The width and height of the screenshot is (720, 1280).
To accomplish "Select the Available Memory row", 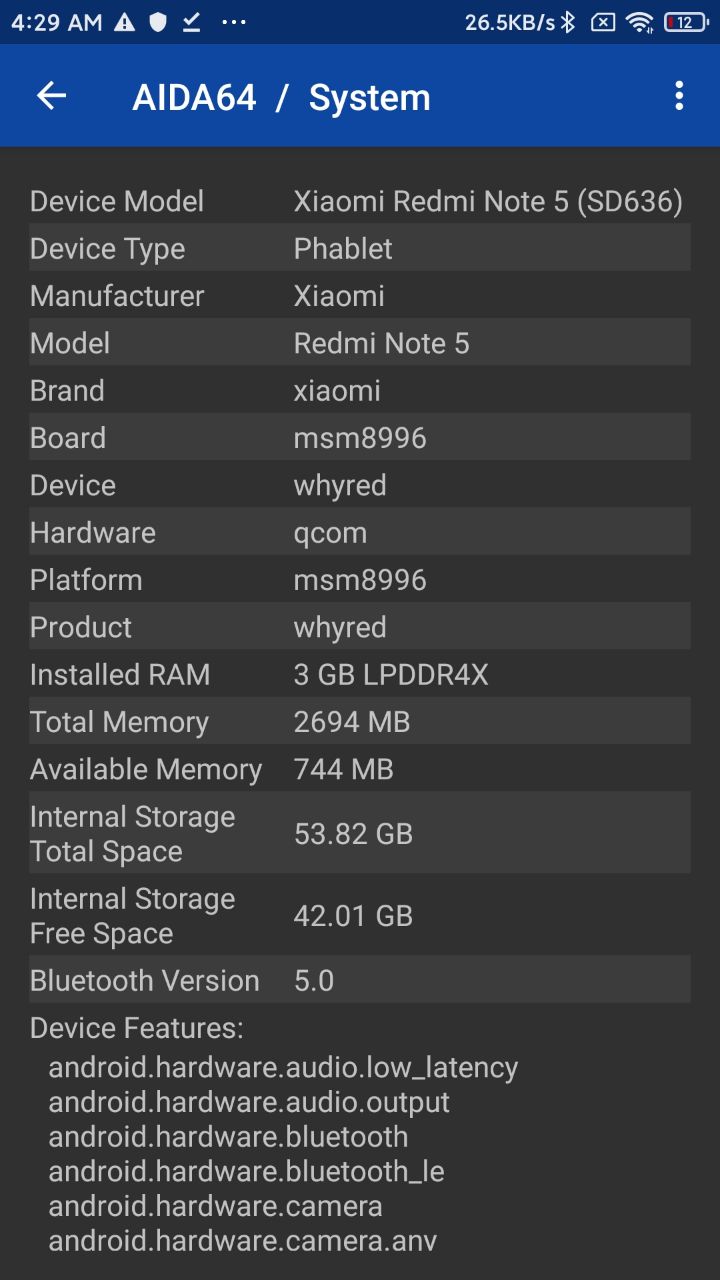I will click(360, 768).
